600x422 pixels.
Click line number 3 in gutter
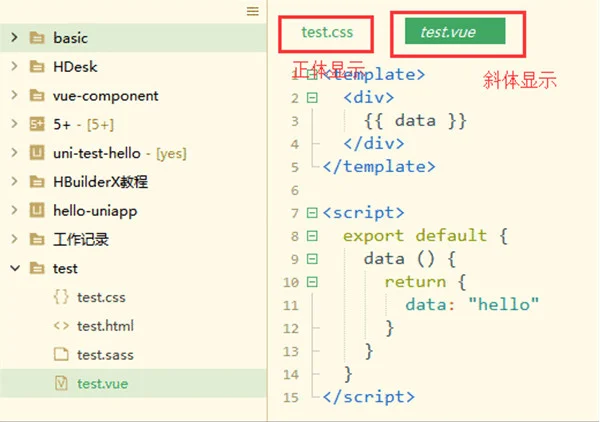click(295, 121)
